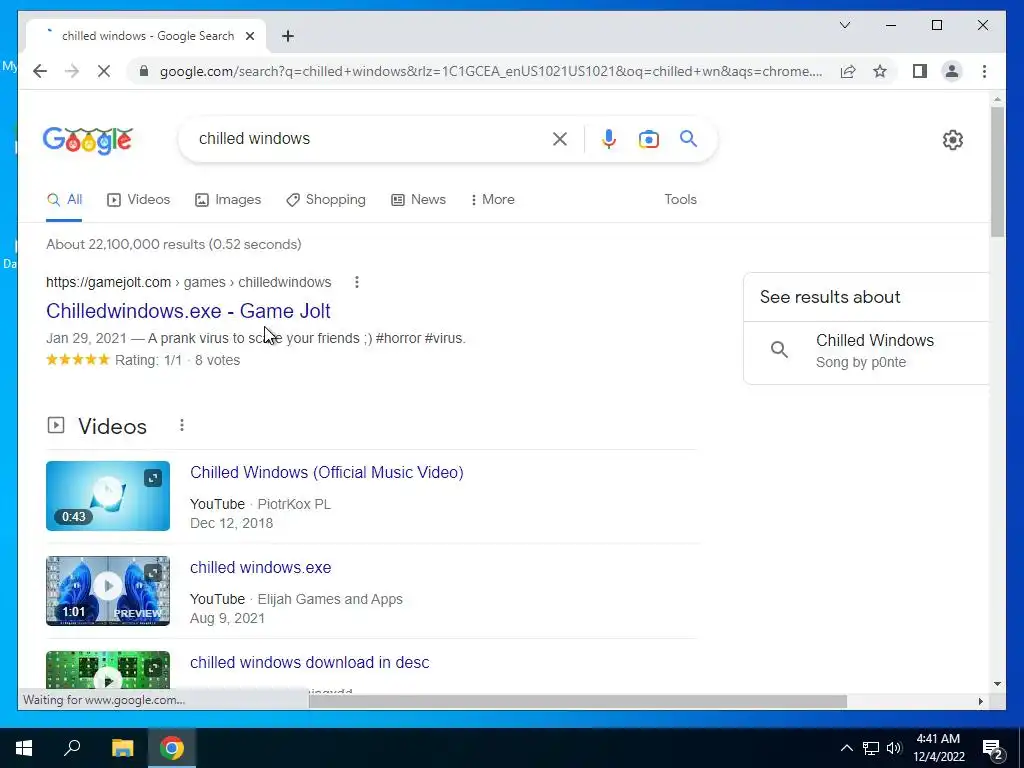Click the horizontal scrollbar thumb
Screen dimensions: 1024x768
(x=577, y=701)
